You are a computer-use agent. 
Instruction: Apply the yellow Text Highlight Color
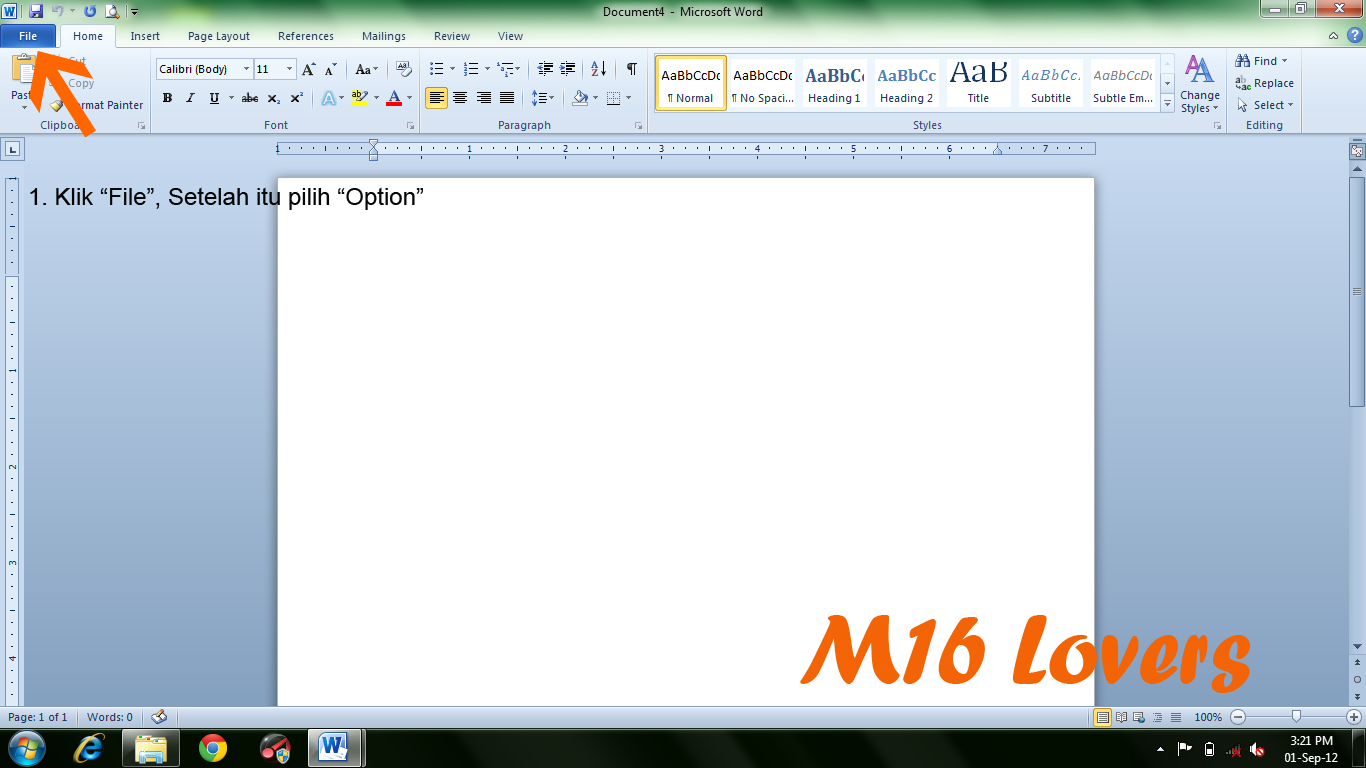tap(360, 98)
